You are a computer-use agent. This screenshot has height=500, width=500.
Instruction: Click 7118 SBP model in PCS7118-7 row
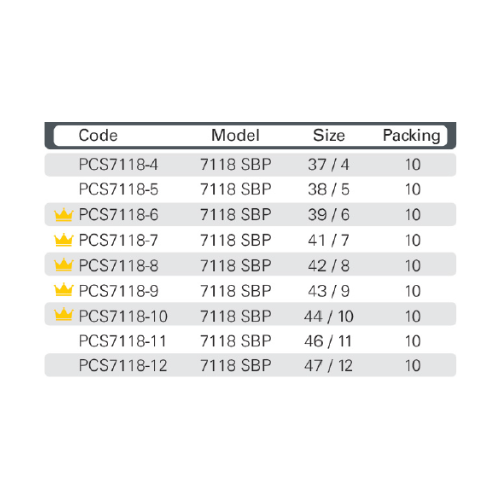[236, 240]
